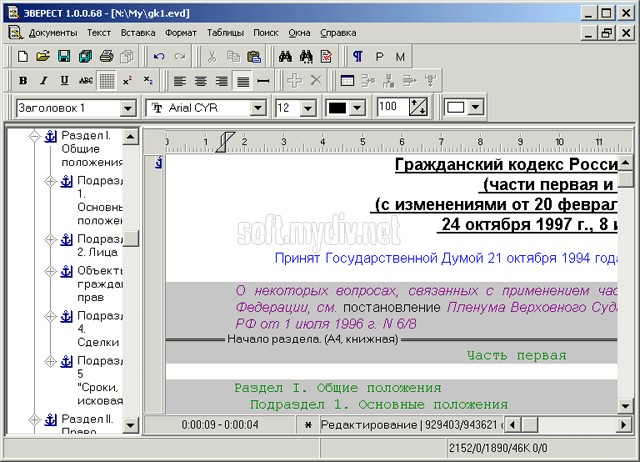The height and width of the screenshot is (462, 640).
Task: Toggle the shaded background pattern button
Action: pyautogui.click(x=107, y=80)
